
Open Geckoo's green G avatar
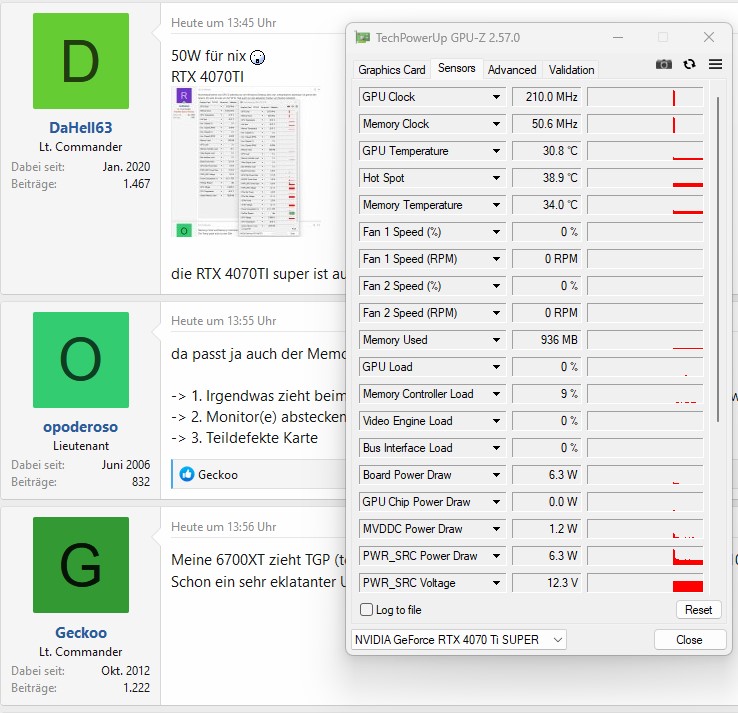point(81,565)
